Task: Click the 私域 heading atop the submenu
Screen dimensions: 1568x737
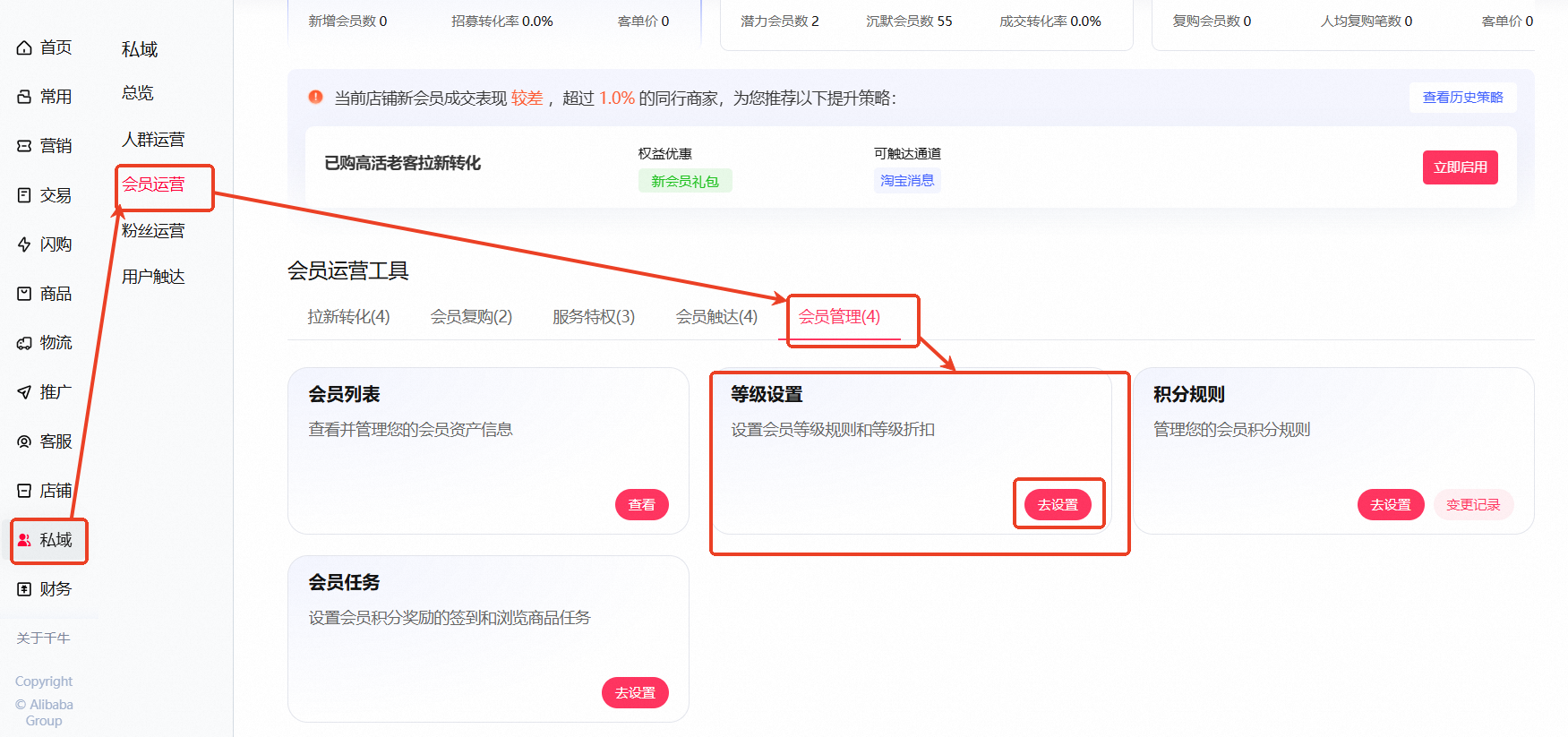Action: tap(140, 49)
